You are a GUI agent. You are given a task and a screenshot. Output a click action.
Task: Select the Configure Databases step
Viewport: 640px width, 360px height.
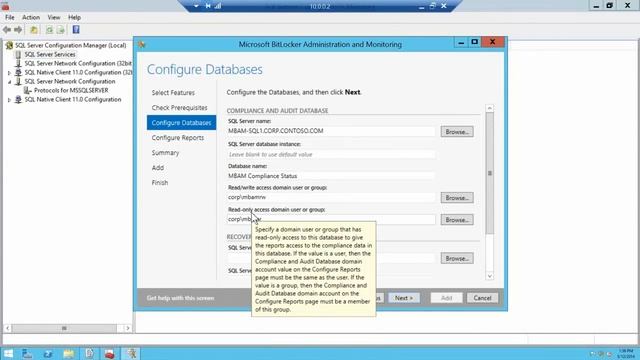tap(181, 123)
